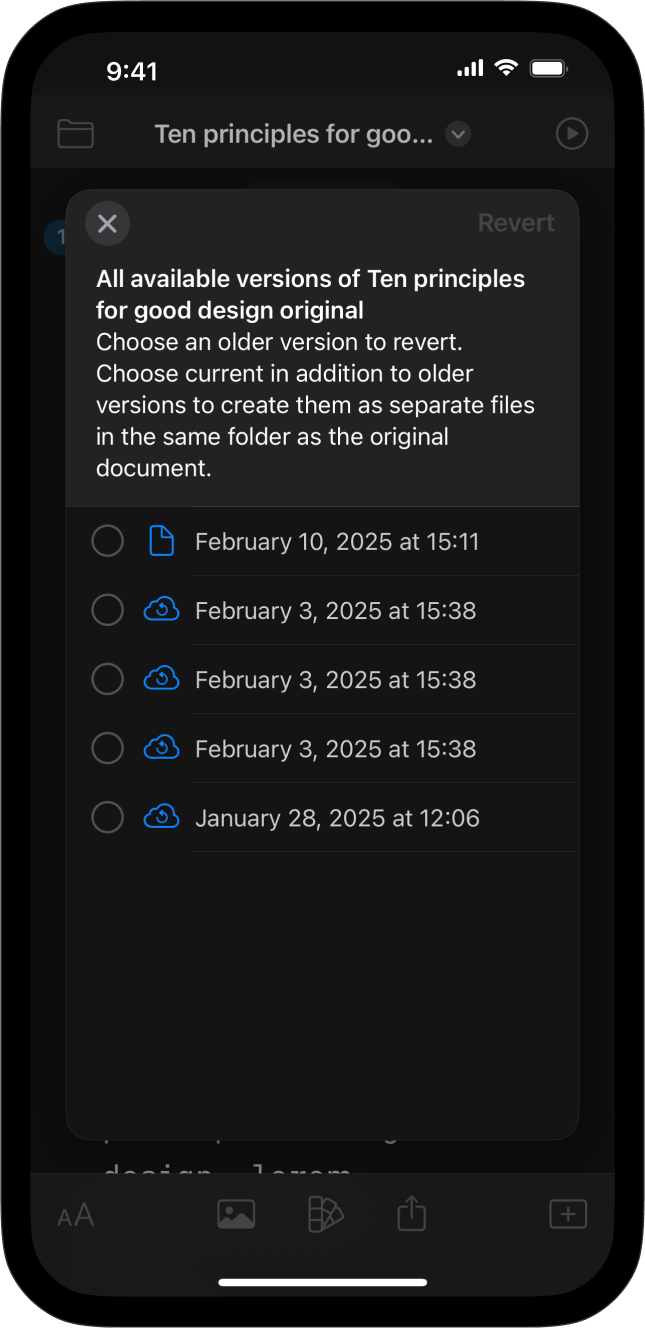Tap the Revert button

[516, 222]
